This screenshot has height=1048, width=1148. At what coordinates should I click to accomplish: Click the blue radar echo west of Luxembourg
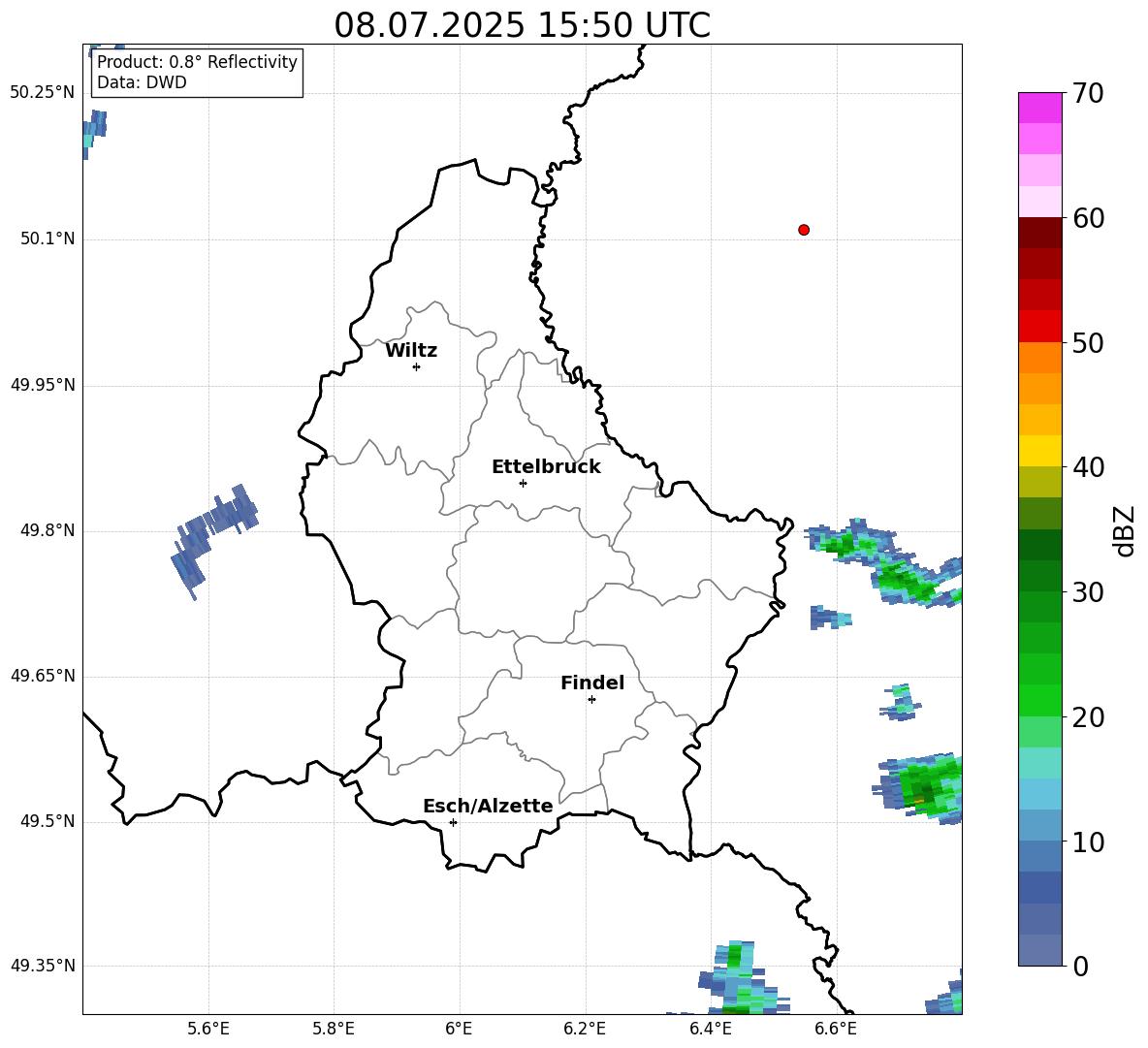pyautogui.click(x=212, y=540)
